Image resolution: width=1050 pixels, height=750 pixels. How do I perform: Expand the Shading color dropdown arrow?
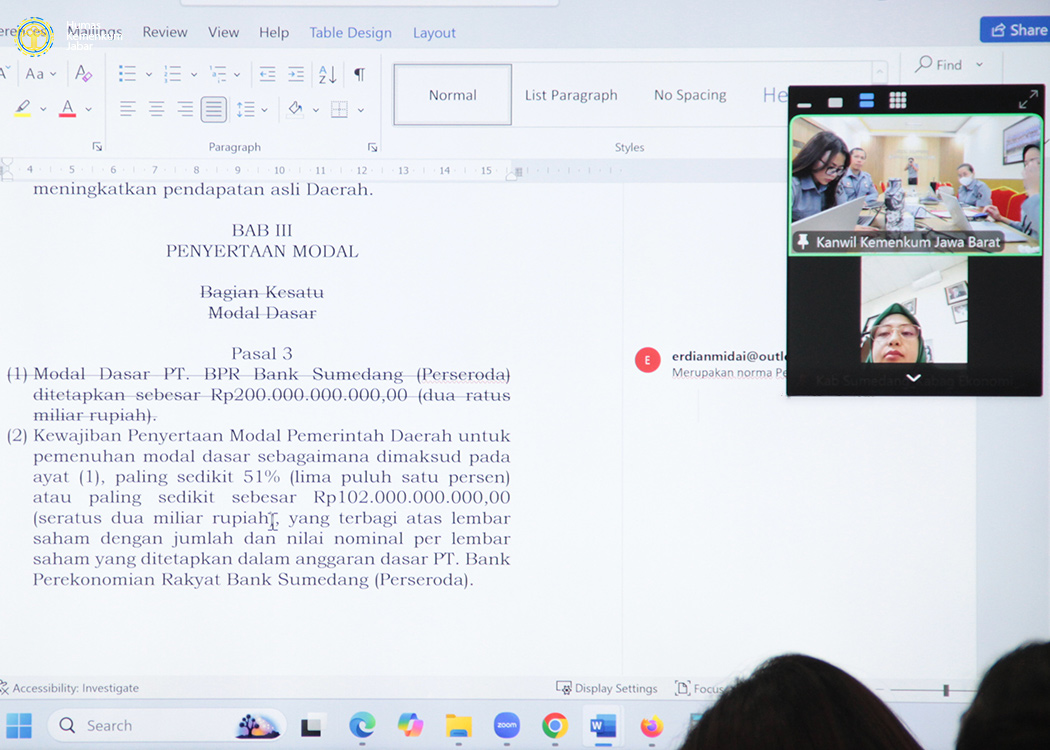pyautogui.click(x=316, y=110)
